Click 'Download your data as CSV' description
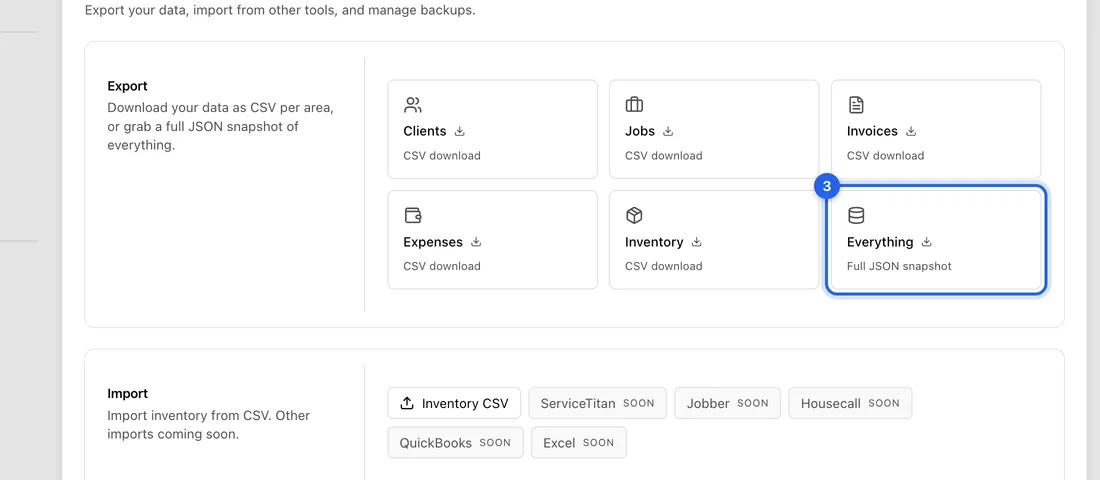 [220, 127]
